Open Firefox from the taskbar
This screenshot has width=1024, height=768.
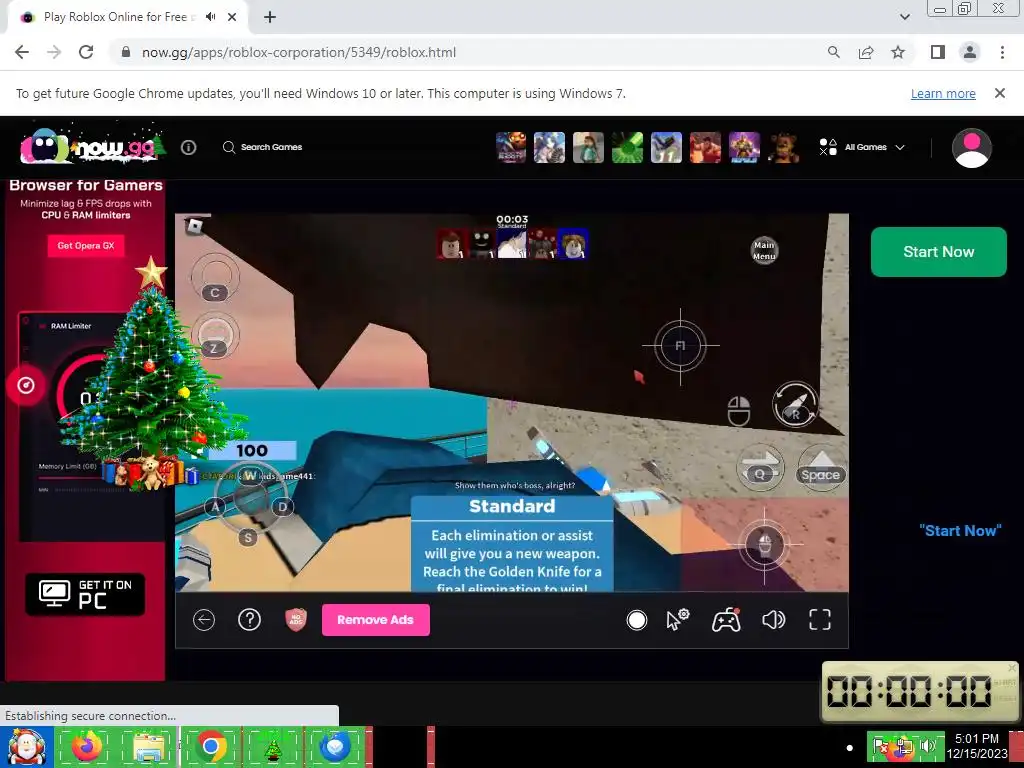(x=86, y=747)
